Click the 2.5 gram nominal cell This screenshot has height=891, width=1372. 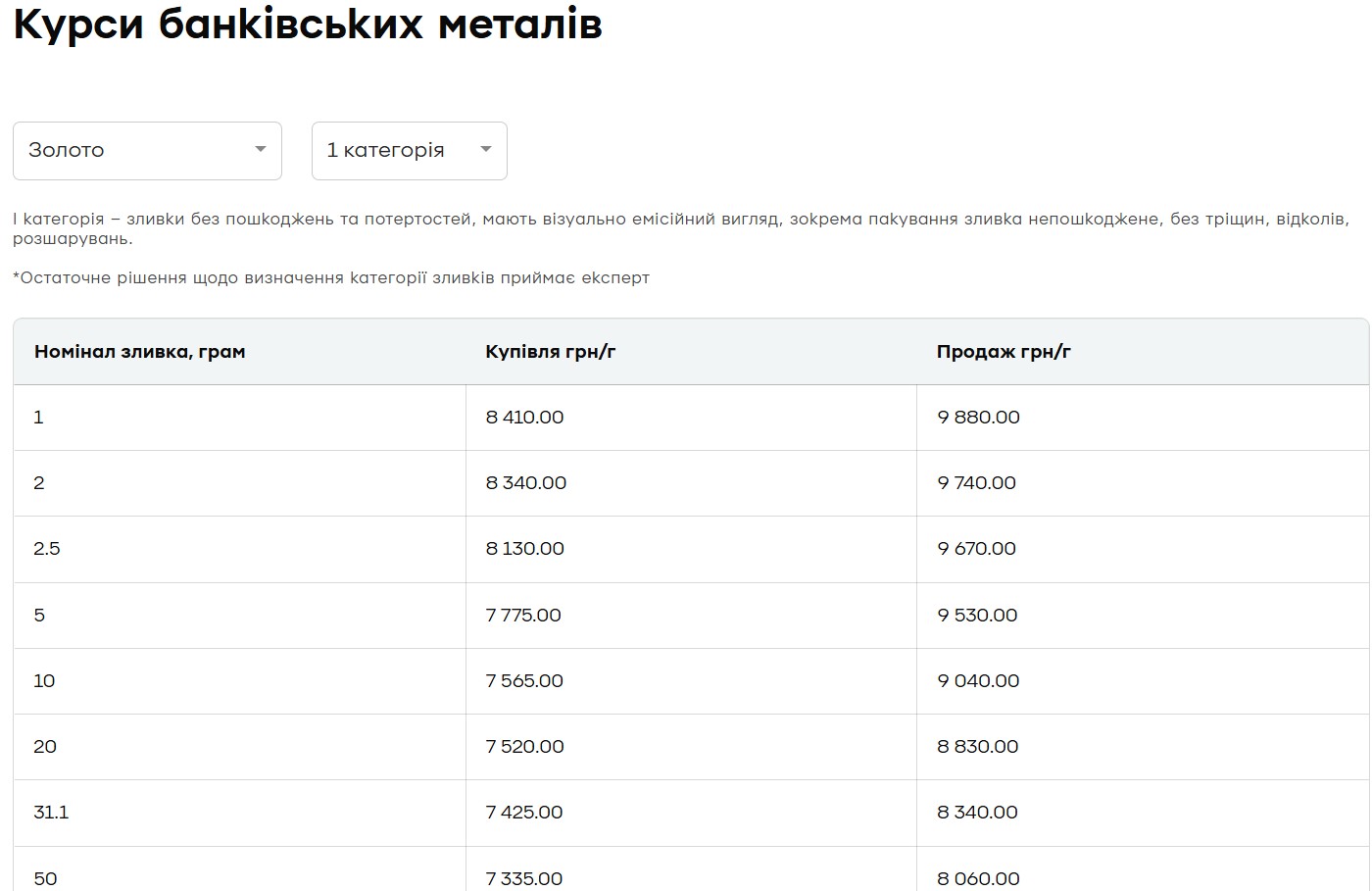pyautogui.click(x=239, y=549)
